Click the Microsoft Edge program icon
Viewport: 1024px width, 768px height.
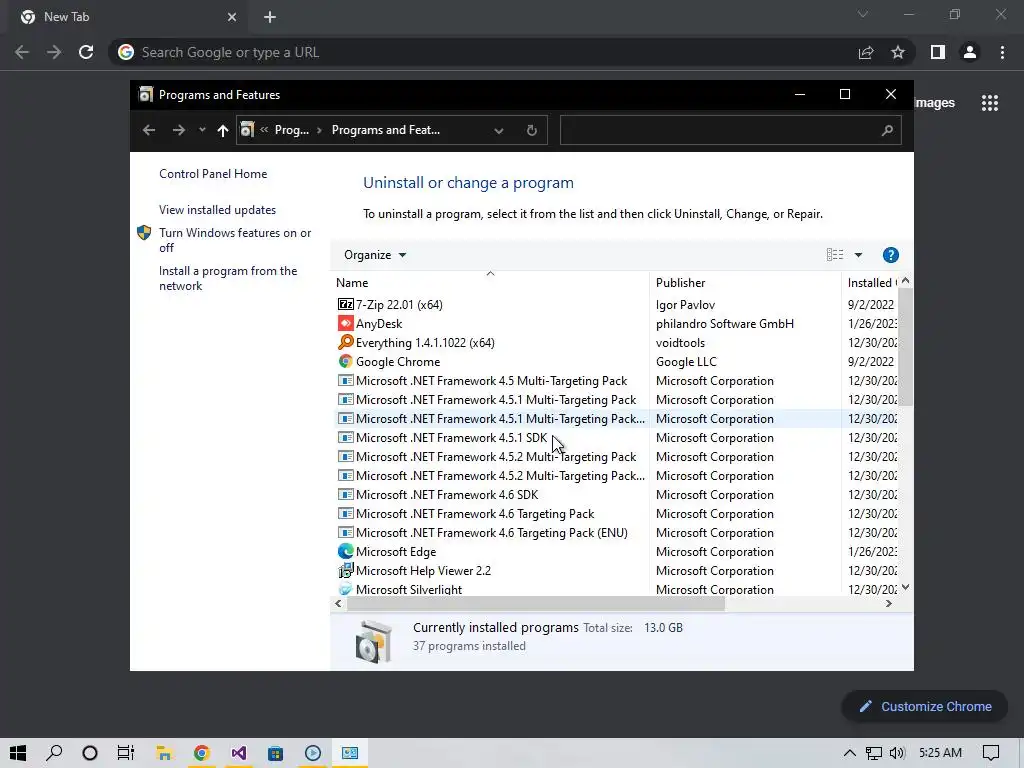345,551
